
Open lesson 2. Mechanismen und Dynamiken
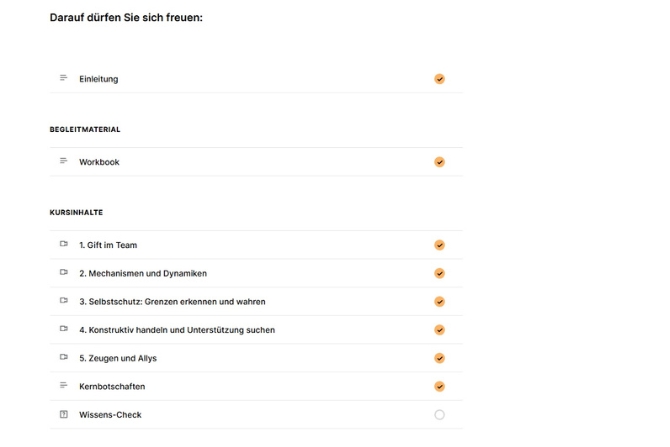143,273
